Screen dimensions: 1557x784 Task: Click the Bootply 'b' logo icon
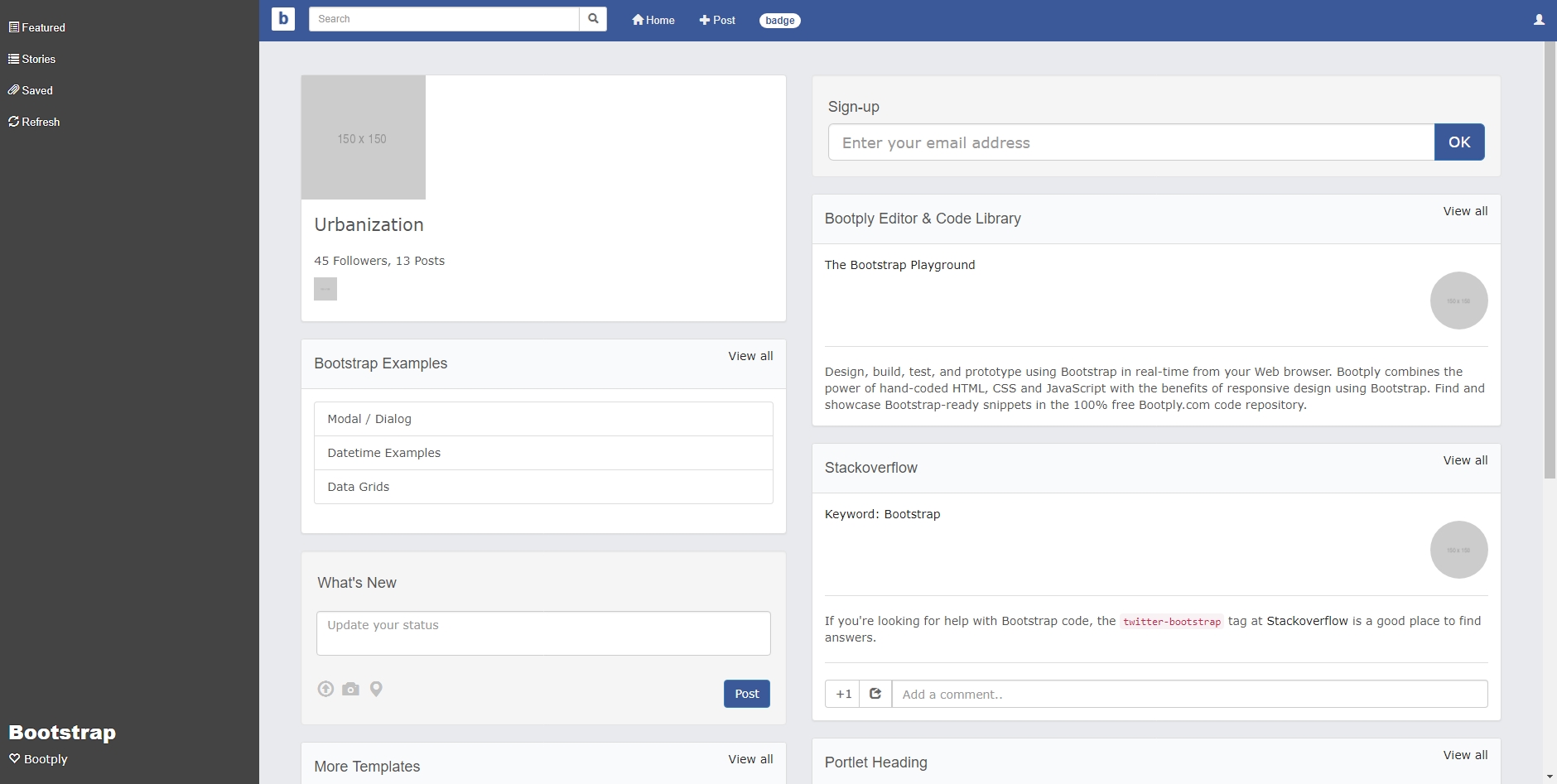[x=283, y=18]
